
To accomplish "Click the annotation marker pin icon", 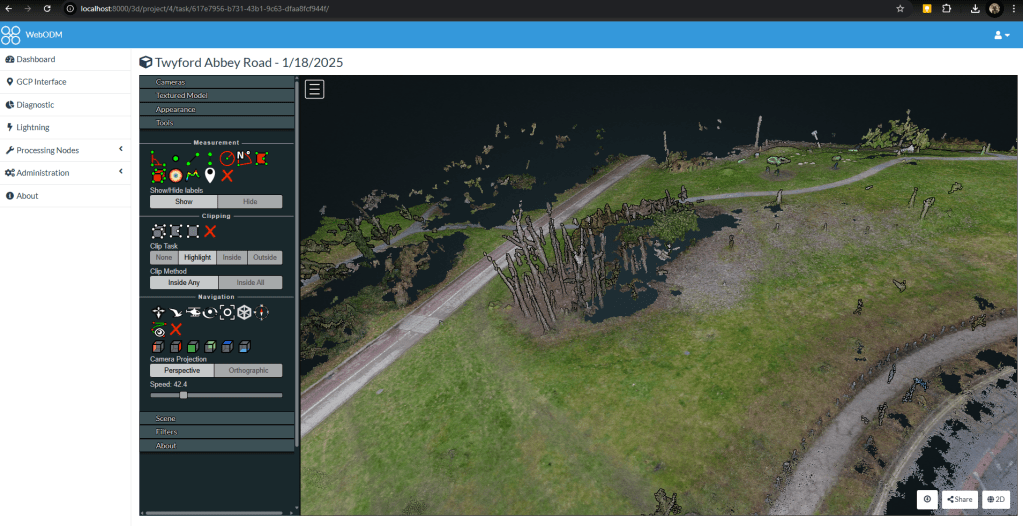I will pos(210,175).
